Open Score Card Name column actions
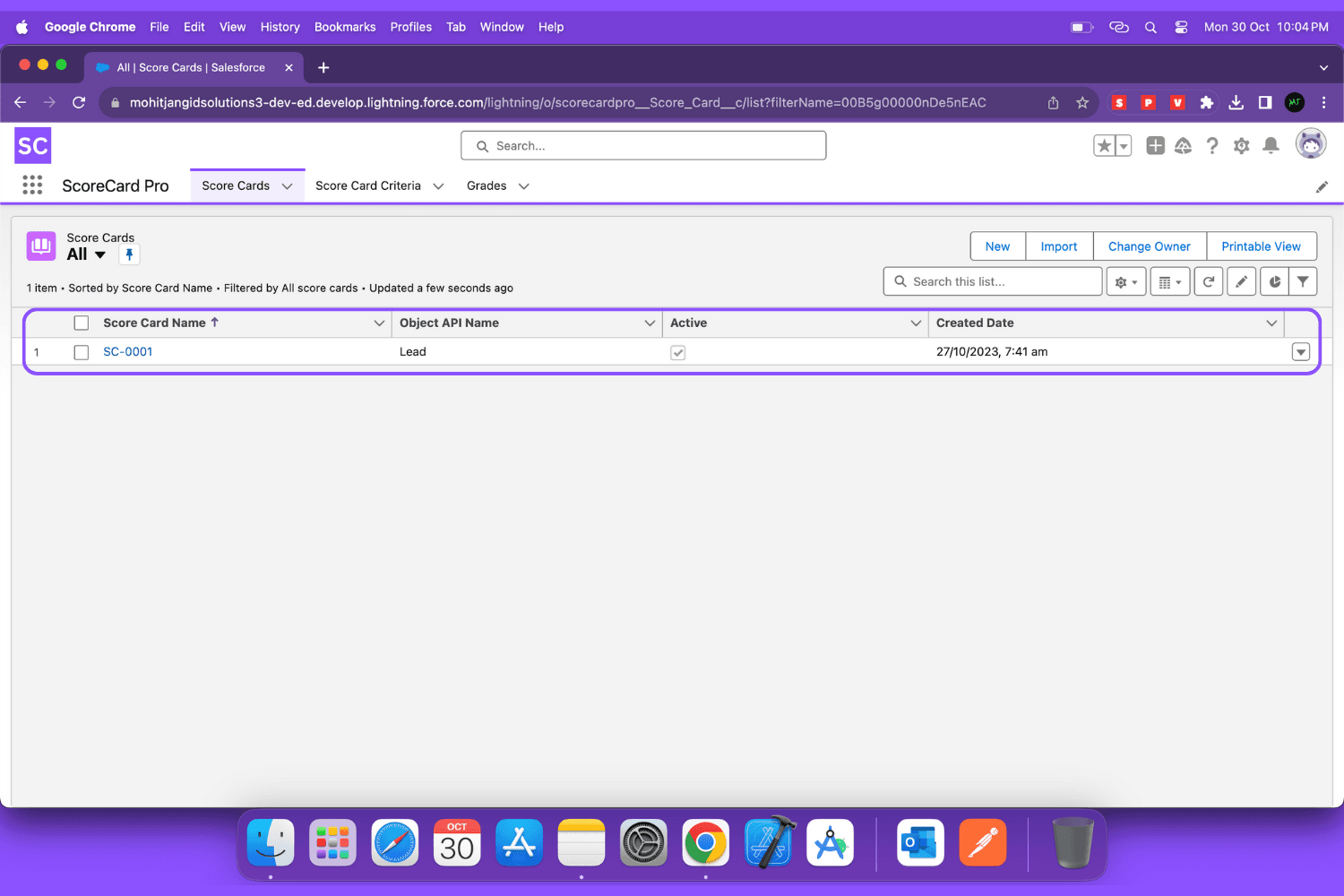Screen dimensions: 1344x896 point(379,323)
